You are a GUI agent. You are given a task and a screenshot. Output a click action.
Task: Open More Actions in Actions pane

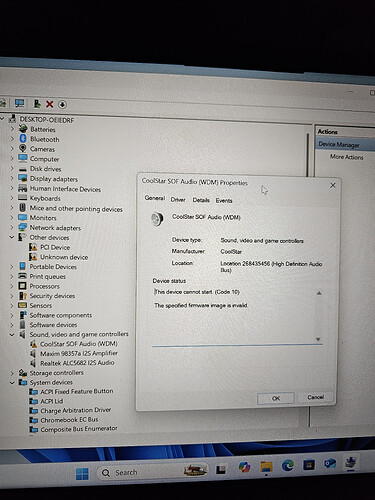tap(346, 157)
